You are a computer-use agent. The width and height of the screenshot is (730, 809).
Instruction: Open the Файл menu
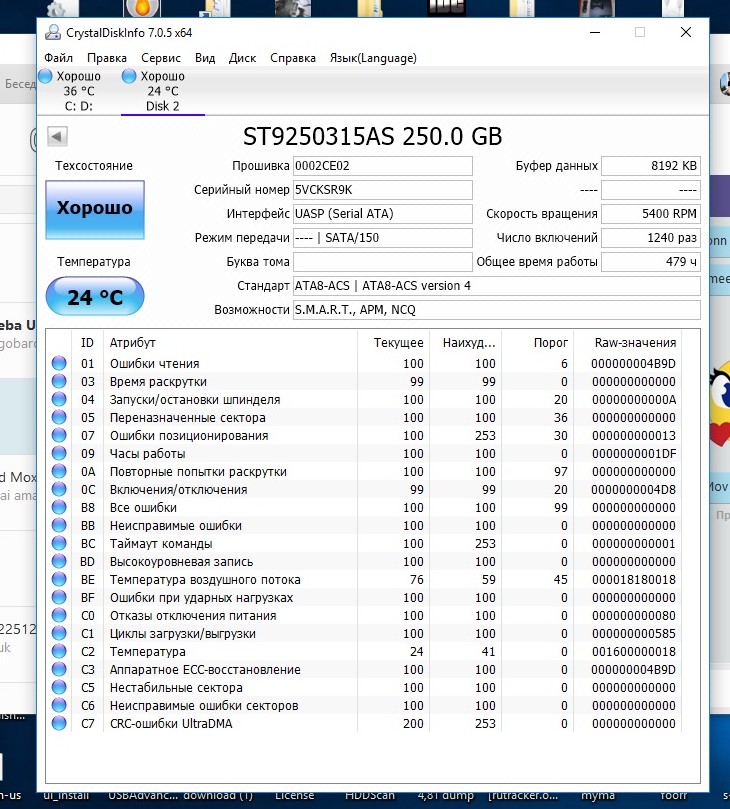[x=58, y=58]
